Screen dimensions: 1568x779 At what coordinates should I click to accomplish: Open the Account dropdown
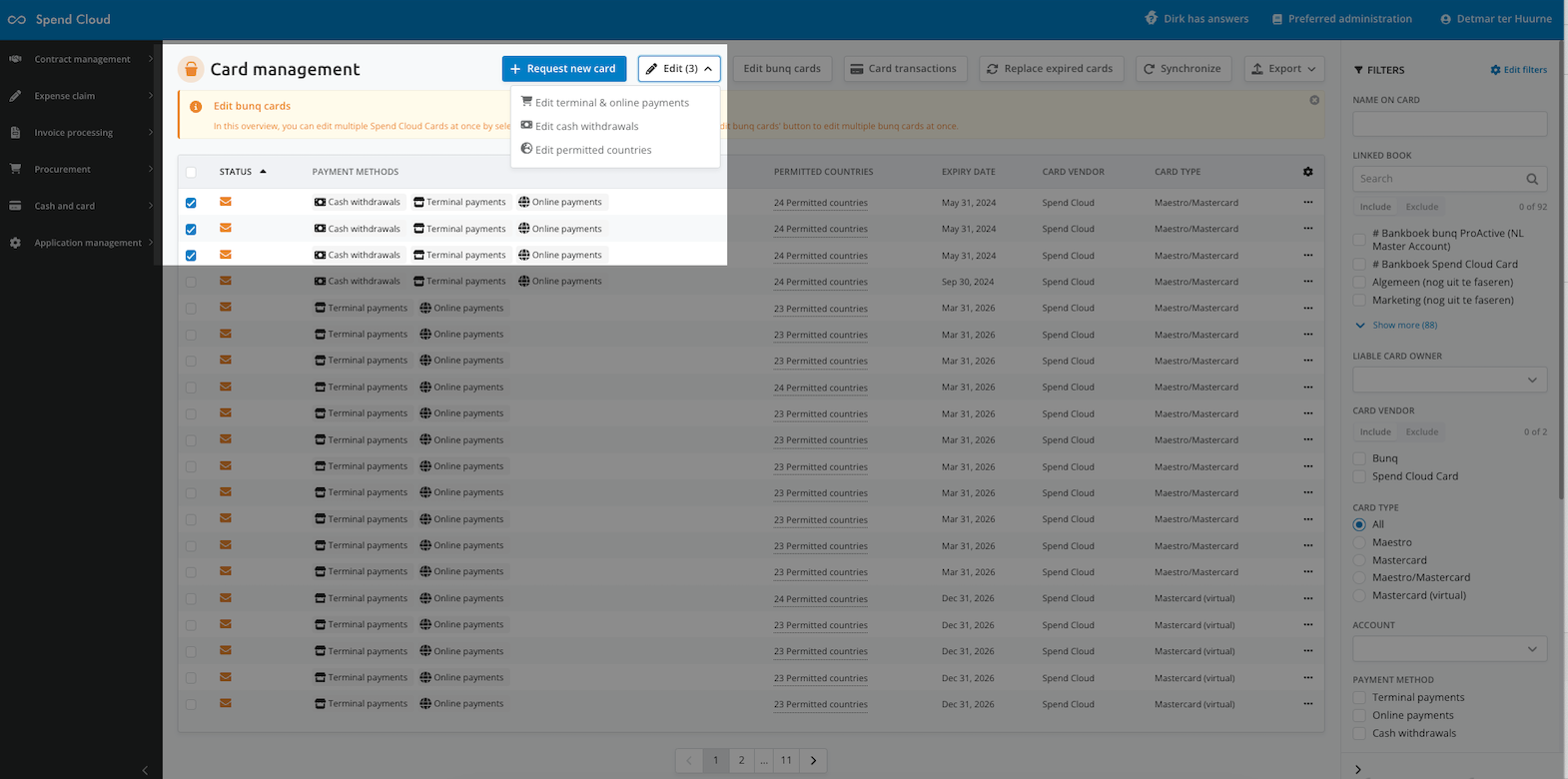point(1450,649)
